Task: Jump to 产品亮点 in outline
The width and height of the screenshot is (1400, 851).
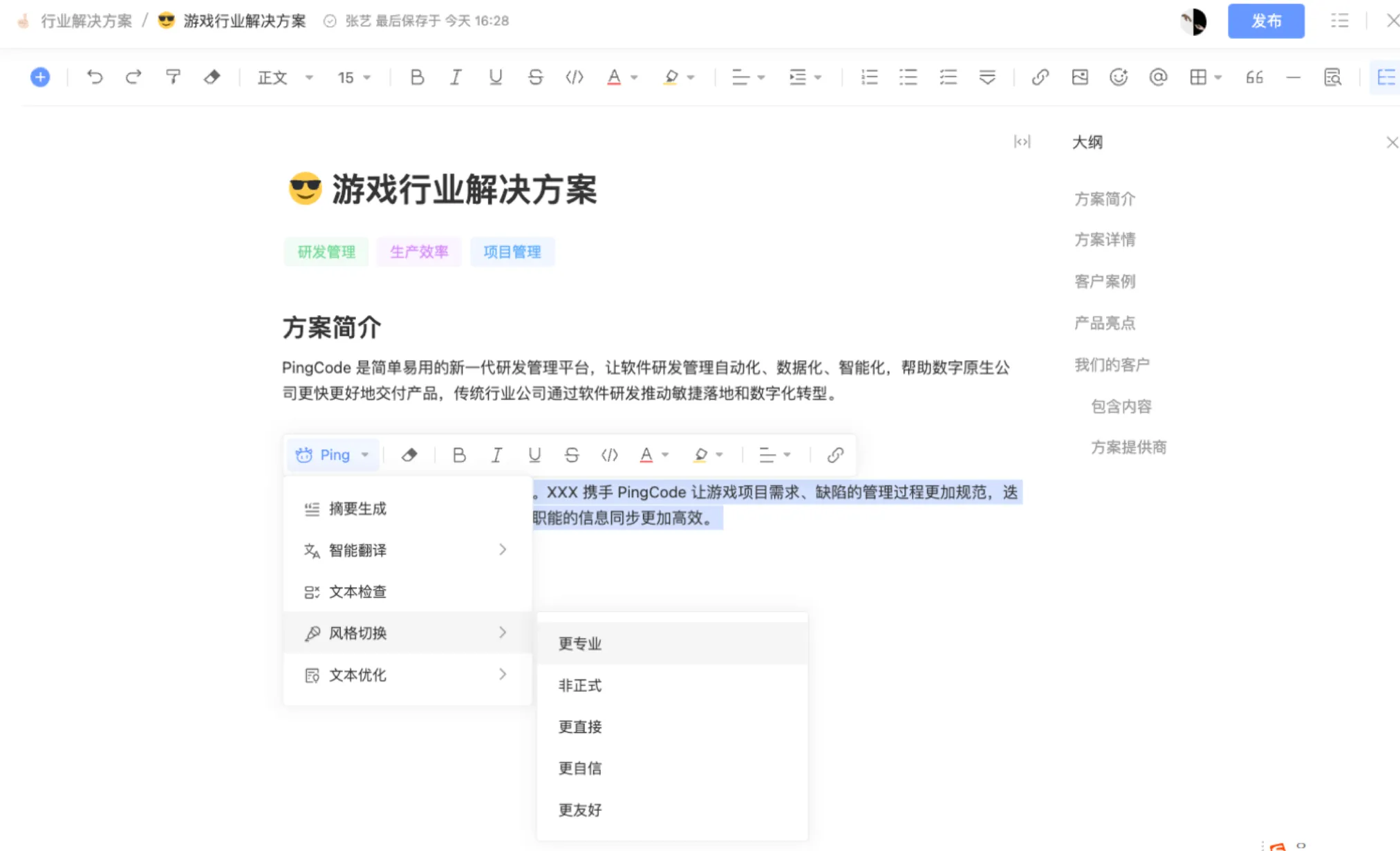Action: coord(1105,323)
